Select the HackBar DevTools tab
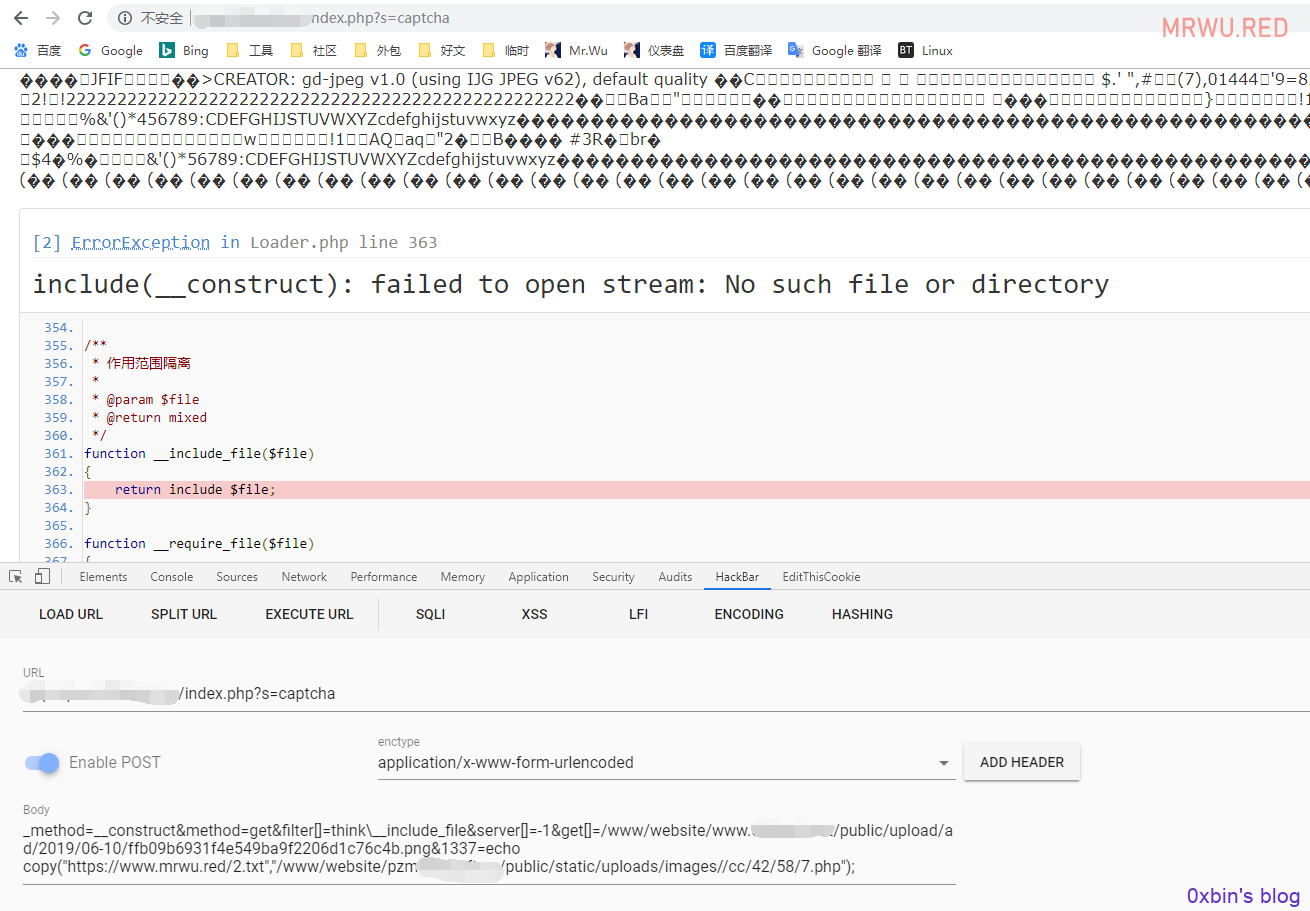 pyautogui.click(x=737, y=577)
